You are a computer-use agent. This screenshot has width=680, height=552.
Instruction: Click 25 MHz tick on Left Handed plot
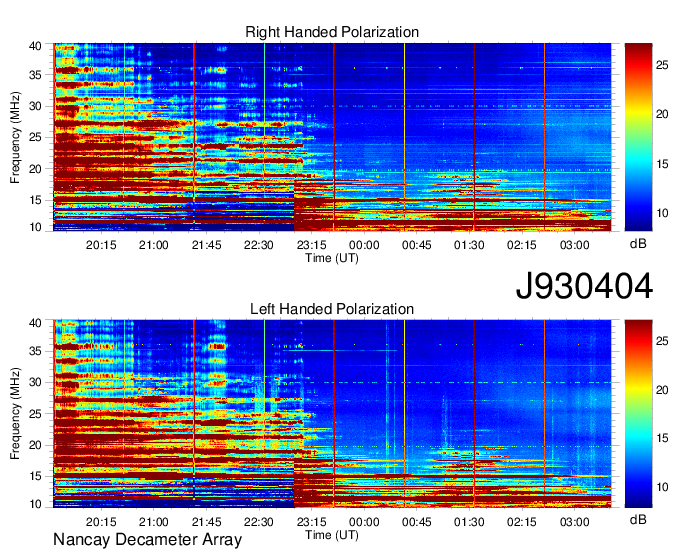click(35, 414)
